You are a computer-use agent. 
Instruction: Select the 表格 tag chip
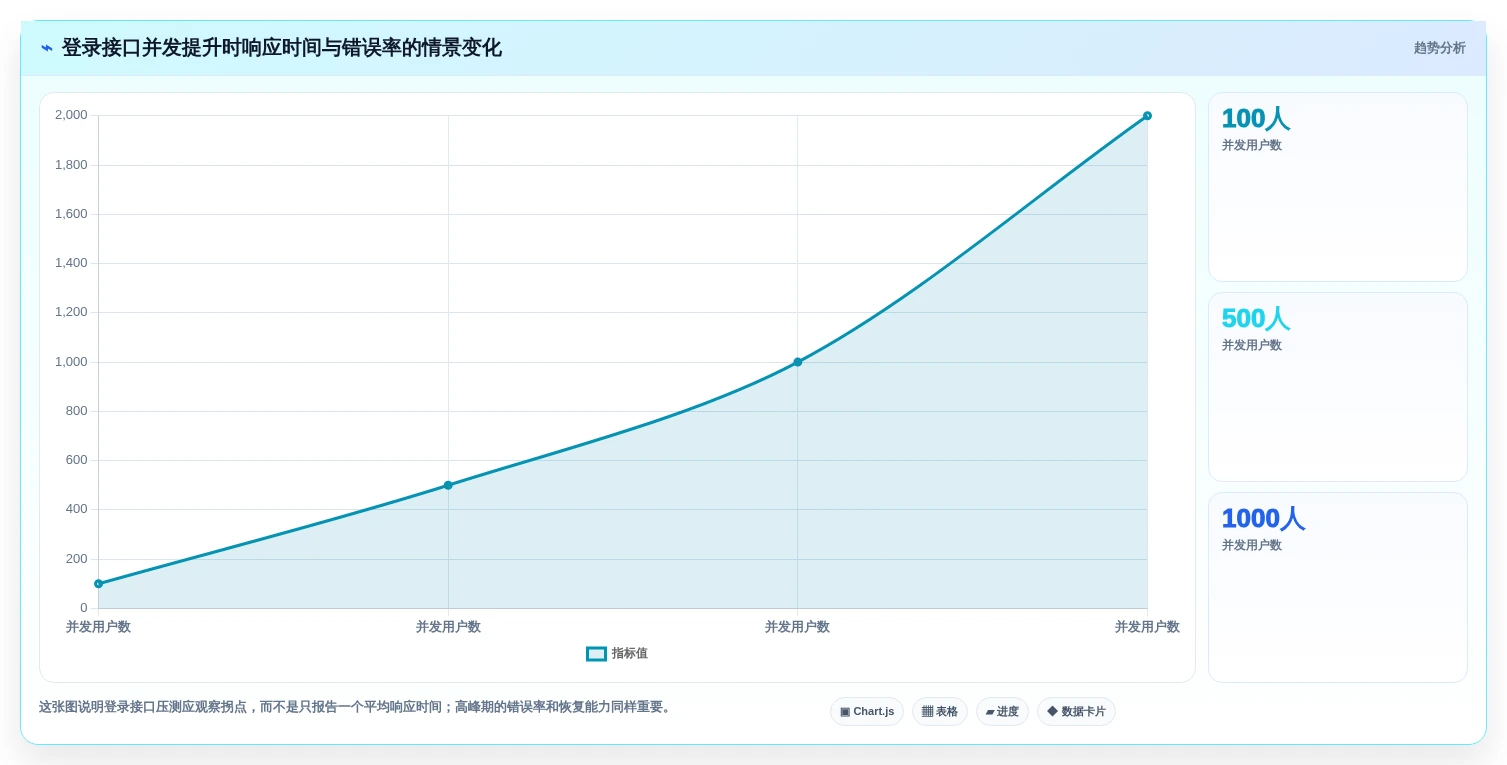pos(940,711)
